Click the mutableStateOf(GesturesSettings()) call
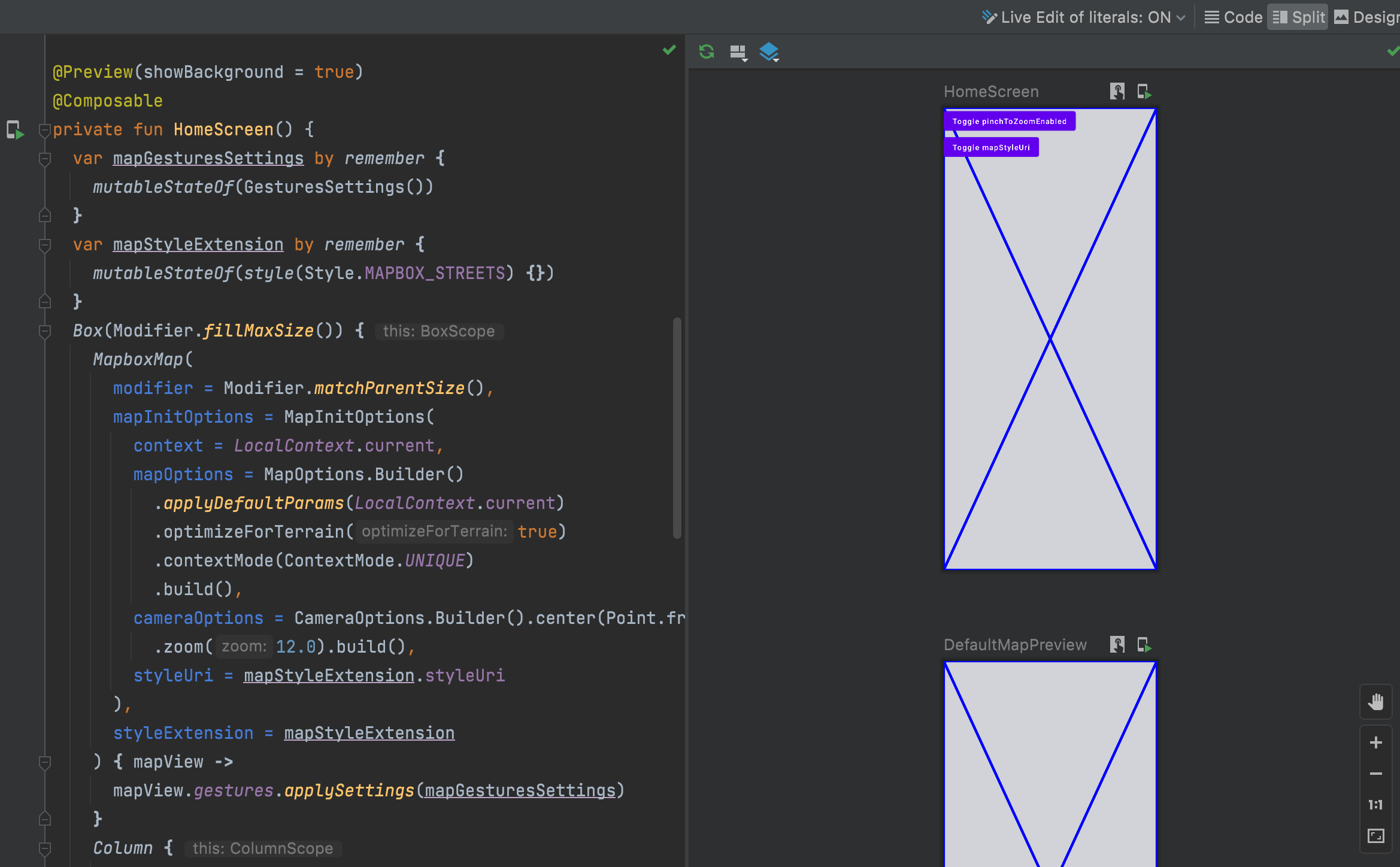1400x867 pixels. pyautogui.click(x=263, y=187)
